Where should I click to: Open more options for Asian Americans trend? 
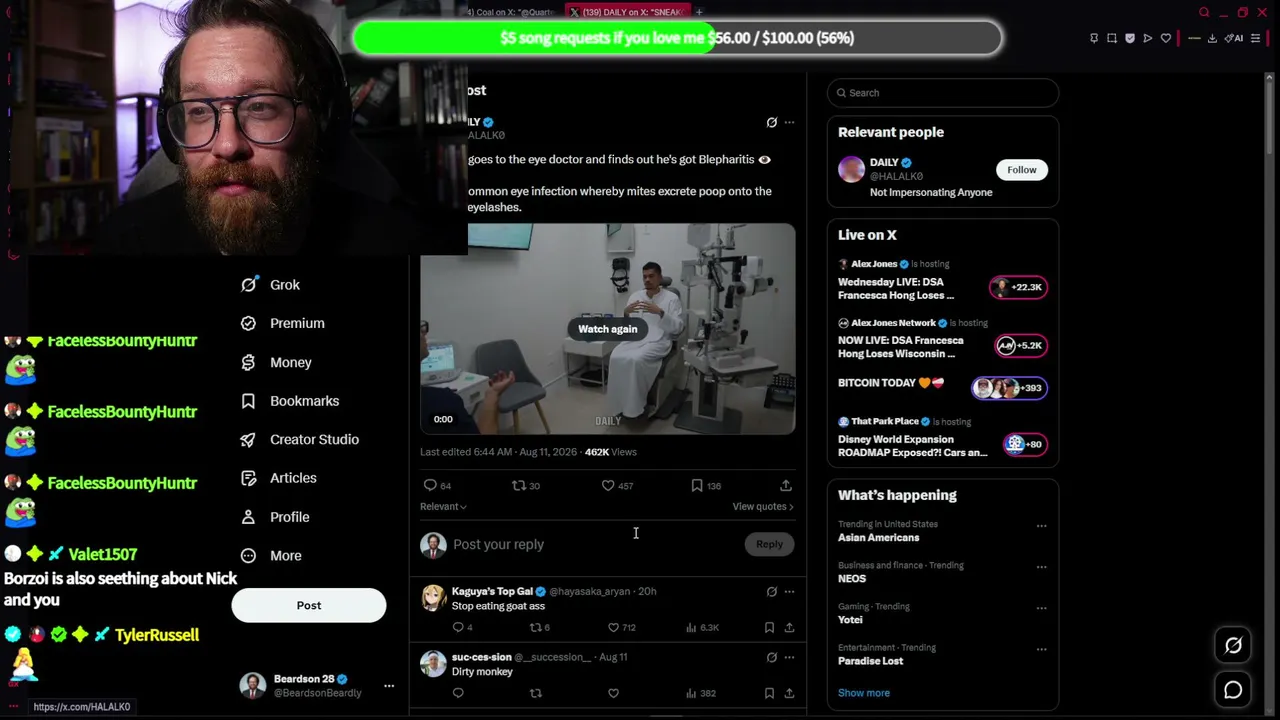(x=1041, y=526)
